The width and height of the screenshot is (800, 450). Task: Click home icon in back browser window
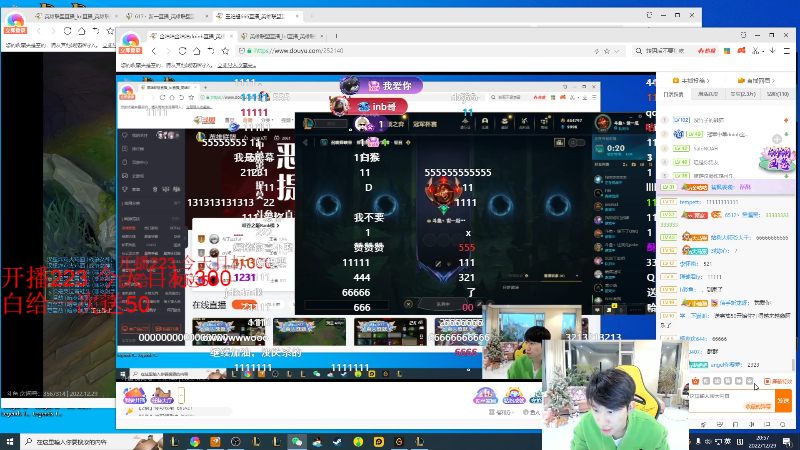point(81,31)
